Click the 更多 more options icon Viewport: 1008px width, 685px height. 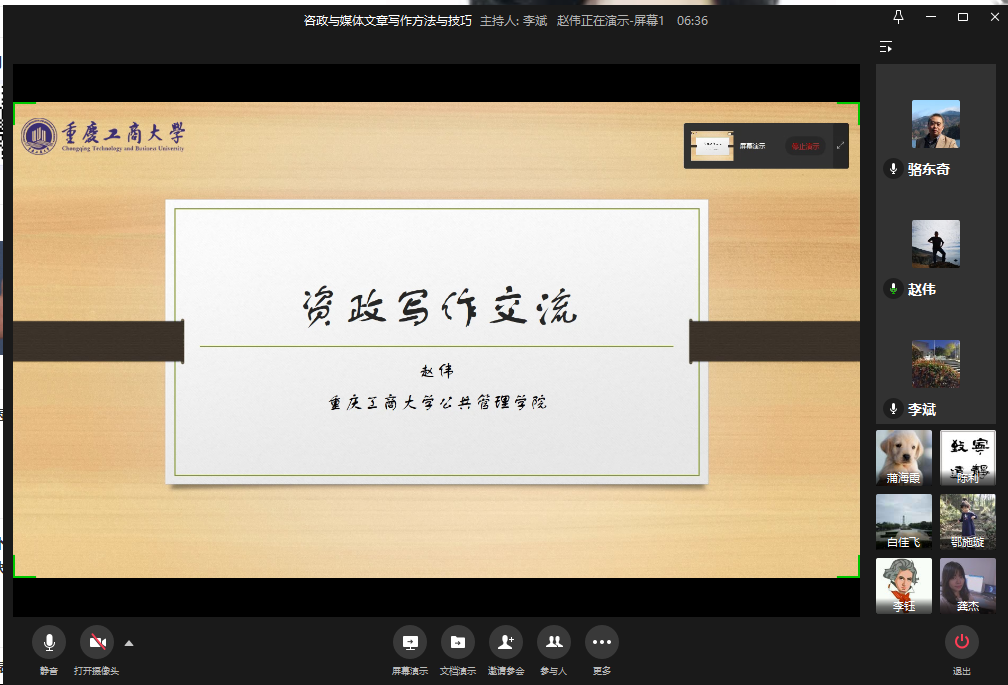[601, 642]
